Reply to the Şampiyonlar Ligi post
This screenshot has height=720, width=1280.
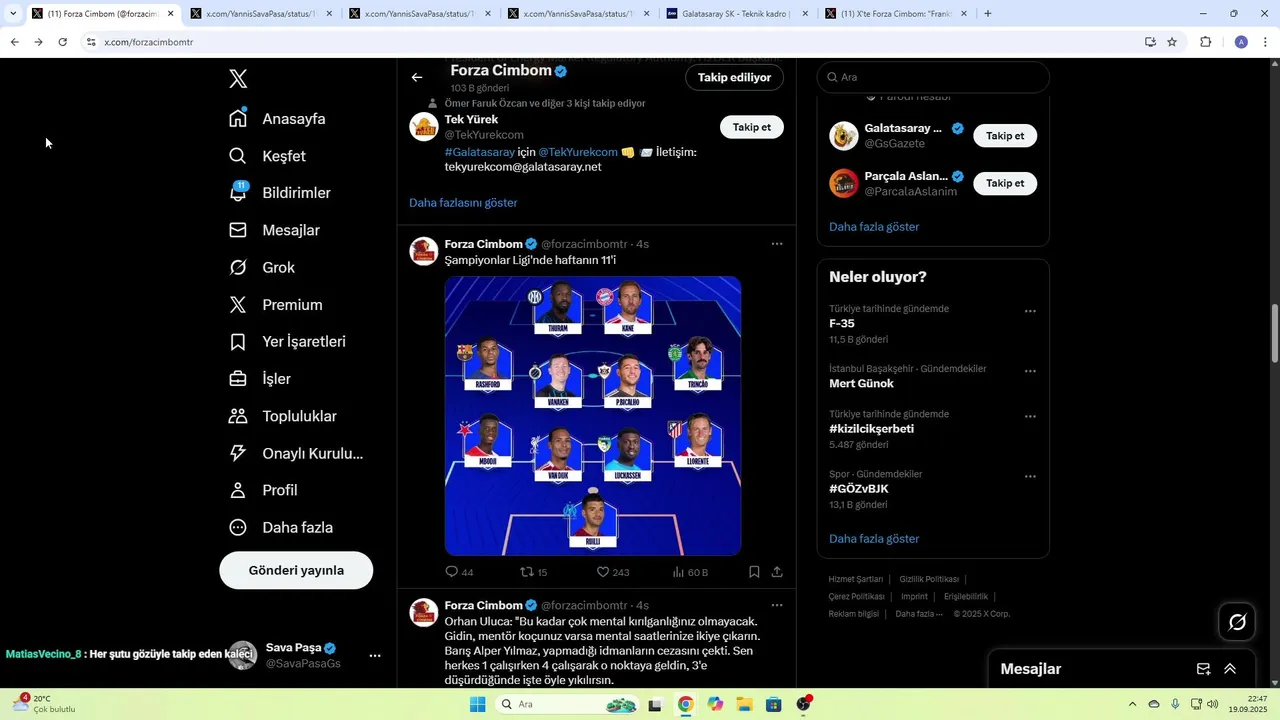tap(452, 572)
